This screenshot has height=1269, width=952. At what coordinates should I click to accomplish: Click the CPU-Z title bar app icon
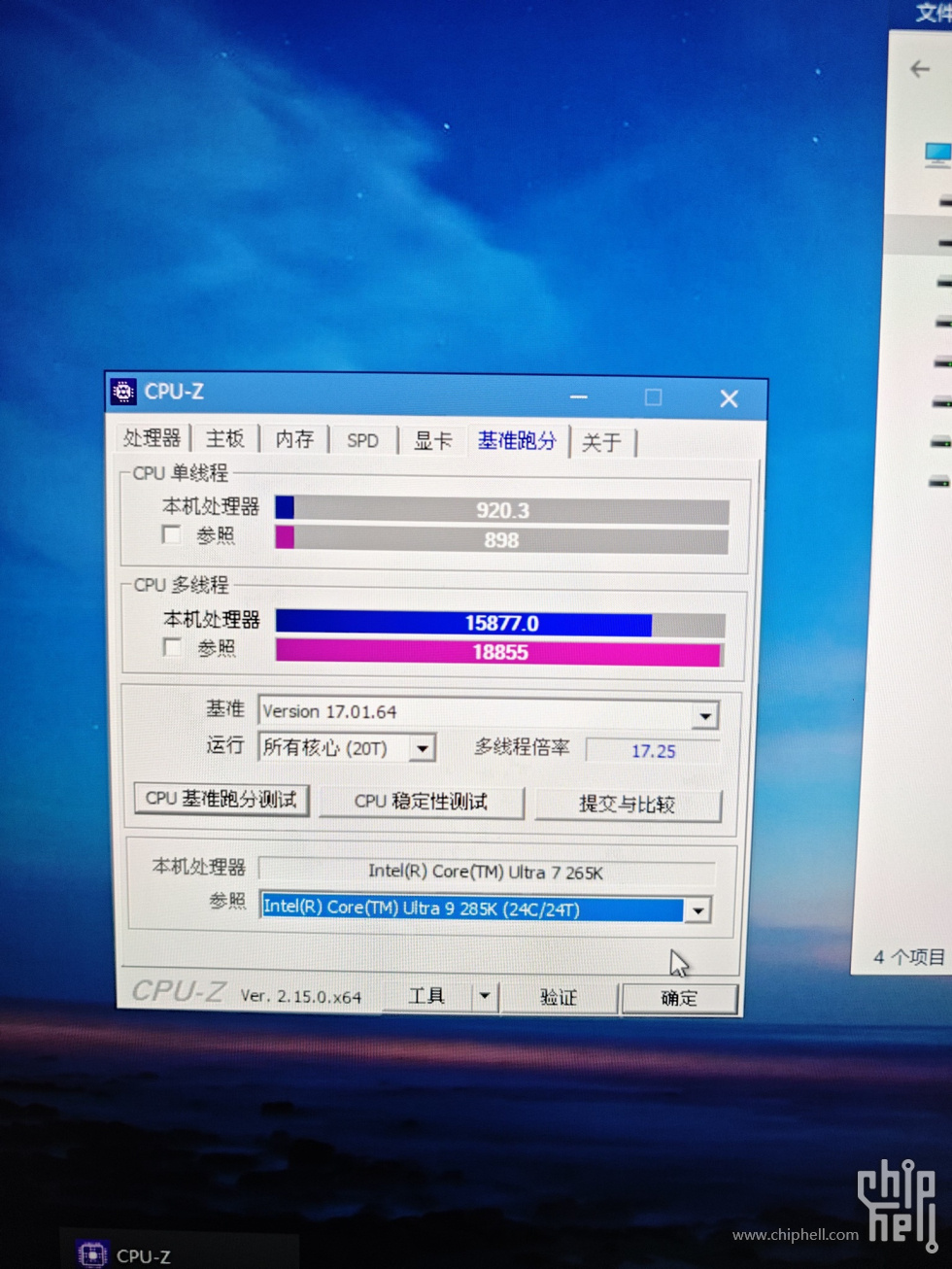tap(123, 391)
